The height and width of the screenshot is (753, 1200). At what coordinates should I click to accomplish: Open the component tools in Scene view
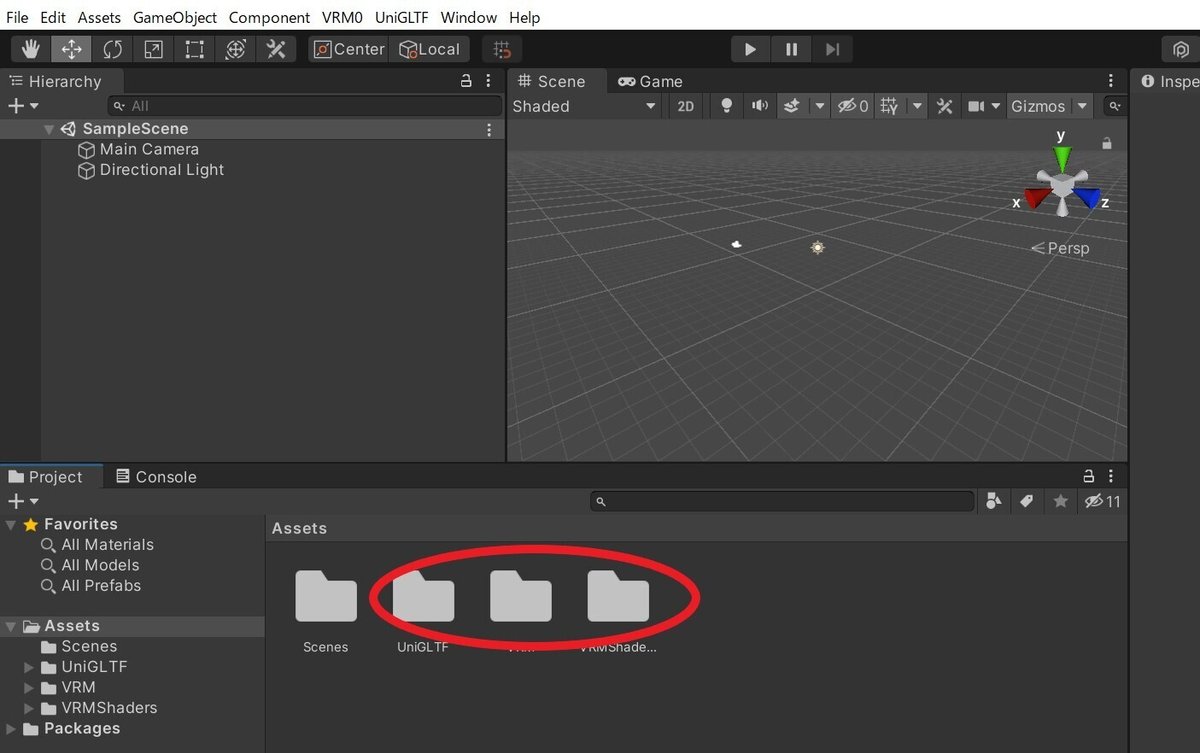944,106
